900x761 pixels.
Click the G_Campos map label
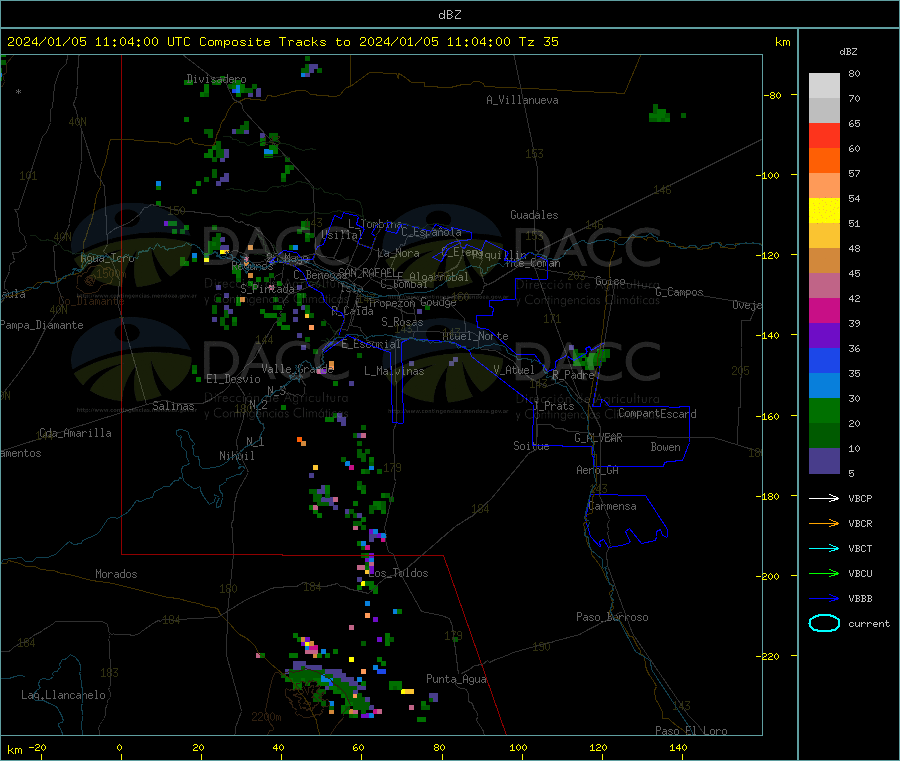(x=679, y=292)
